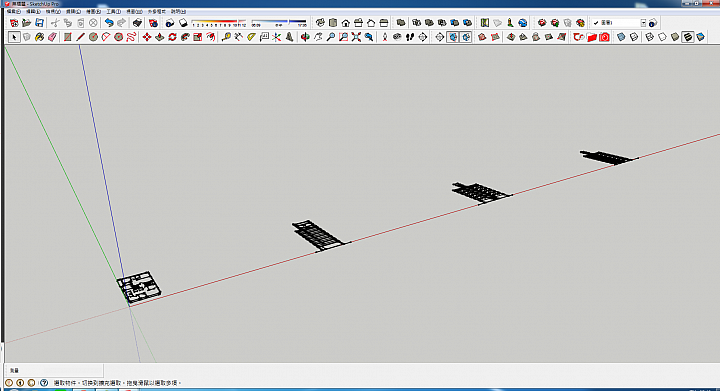Select the Walk footprints tool
The height and width of the screenshot is (391, 720).
(410, 37)
